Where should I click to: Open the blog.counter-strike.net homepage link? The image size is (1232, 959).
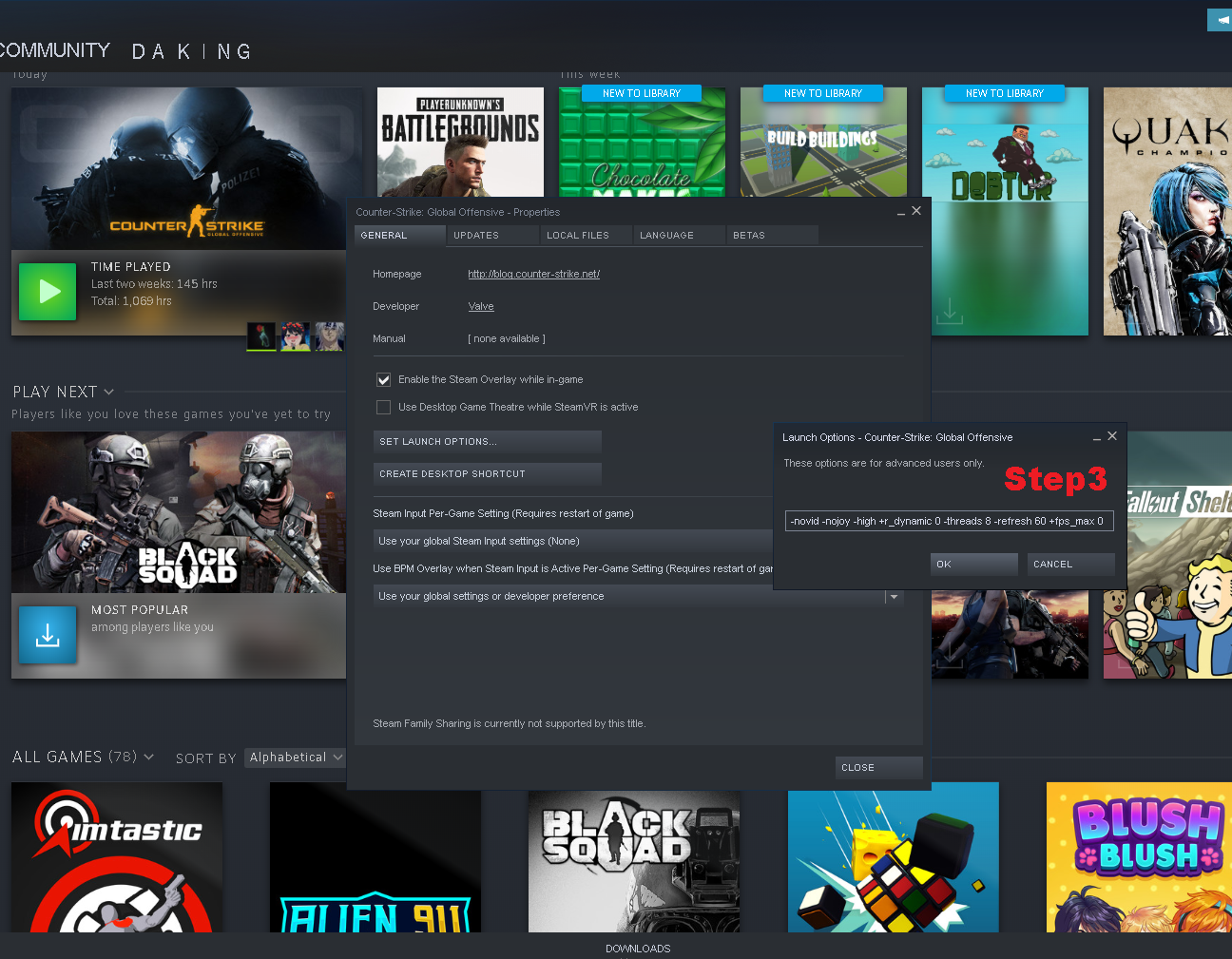click(533, 274)
